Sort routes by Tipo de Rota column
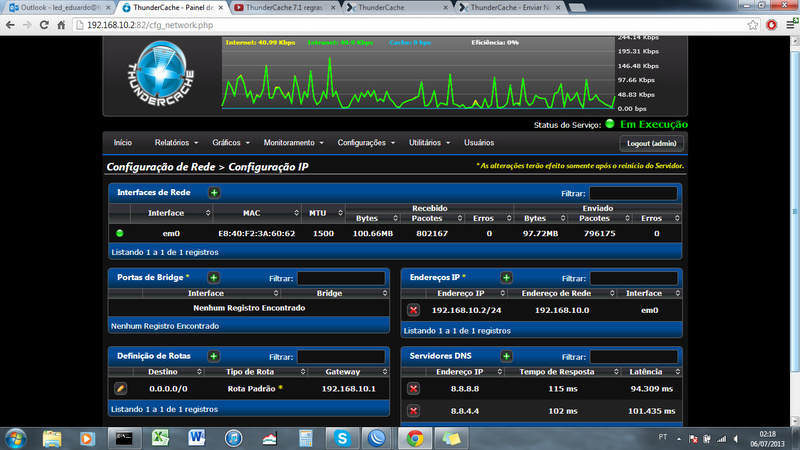The image size is (800, 450). 256,372
